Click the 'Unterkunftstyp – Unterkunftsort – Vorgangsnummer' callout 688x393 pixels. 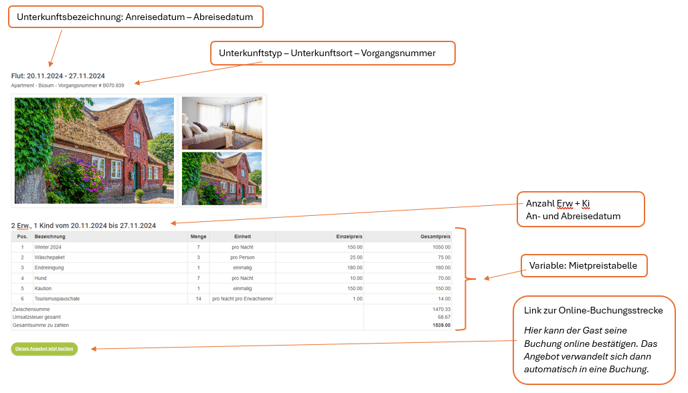pos(333,53)
